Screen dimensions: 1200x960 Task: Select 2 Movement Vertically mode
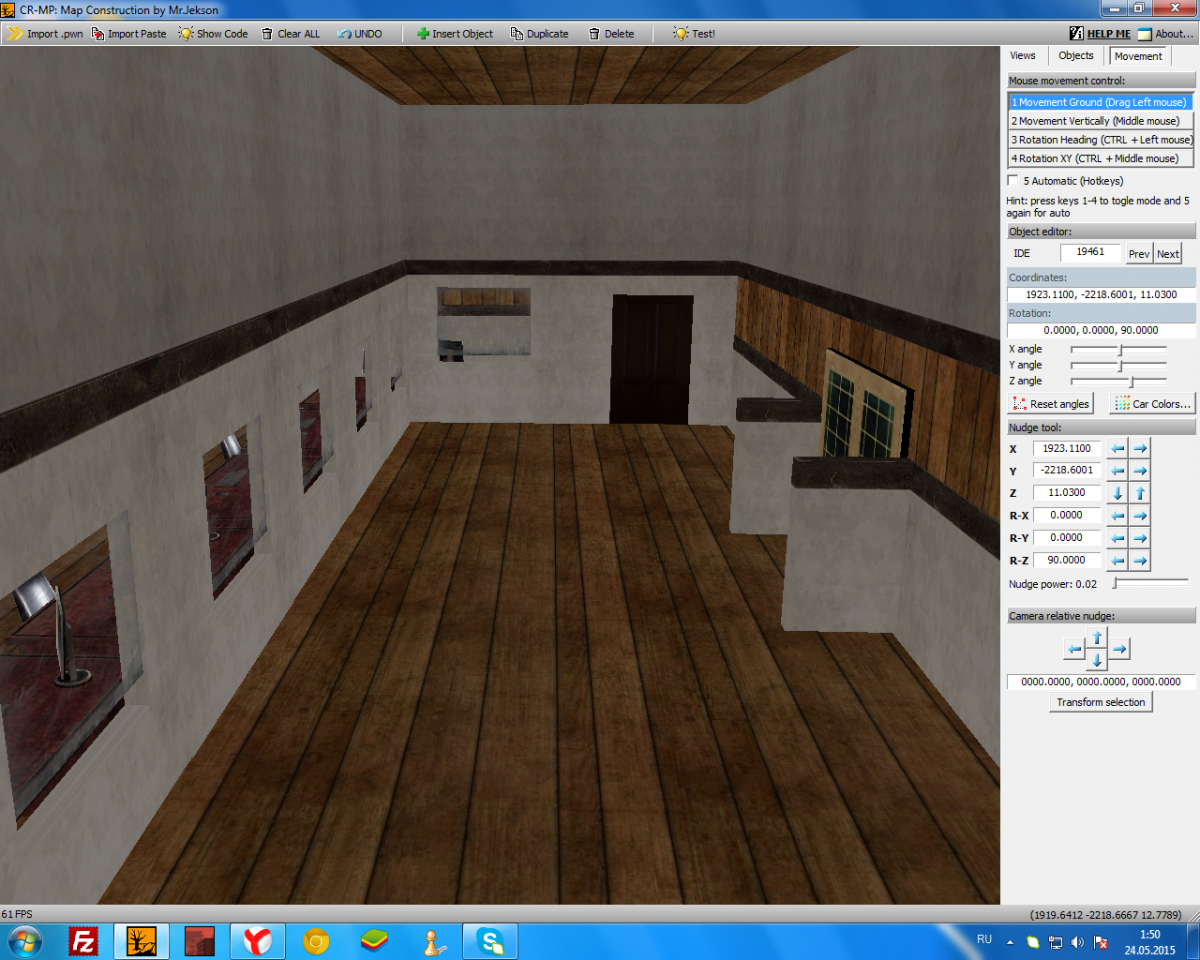(x=1101, y=121)
